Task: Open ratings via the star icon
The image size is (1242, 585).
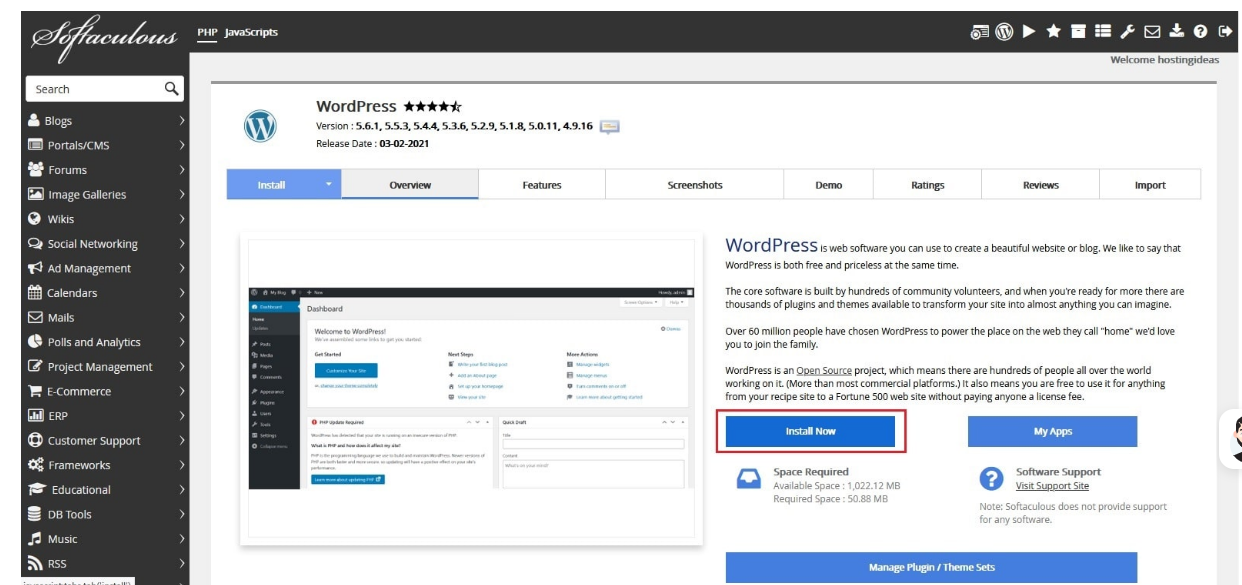Action: (1053, 30)
